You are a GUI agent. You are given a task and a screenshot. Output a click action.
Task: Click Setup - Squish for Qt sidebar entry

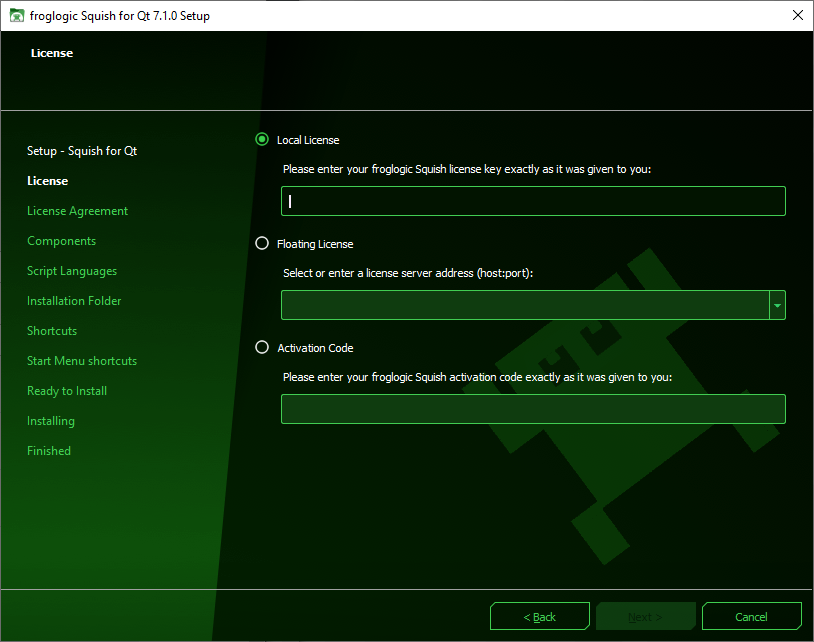[82, 151]
